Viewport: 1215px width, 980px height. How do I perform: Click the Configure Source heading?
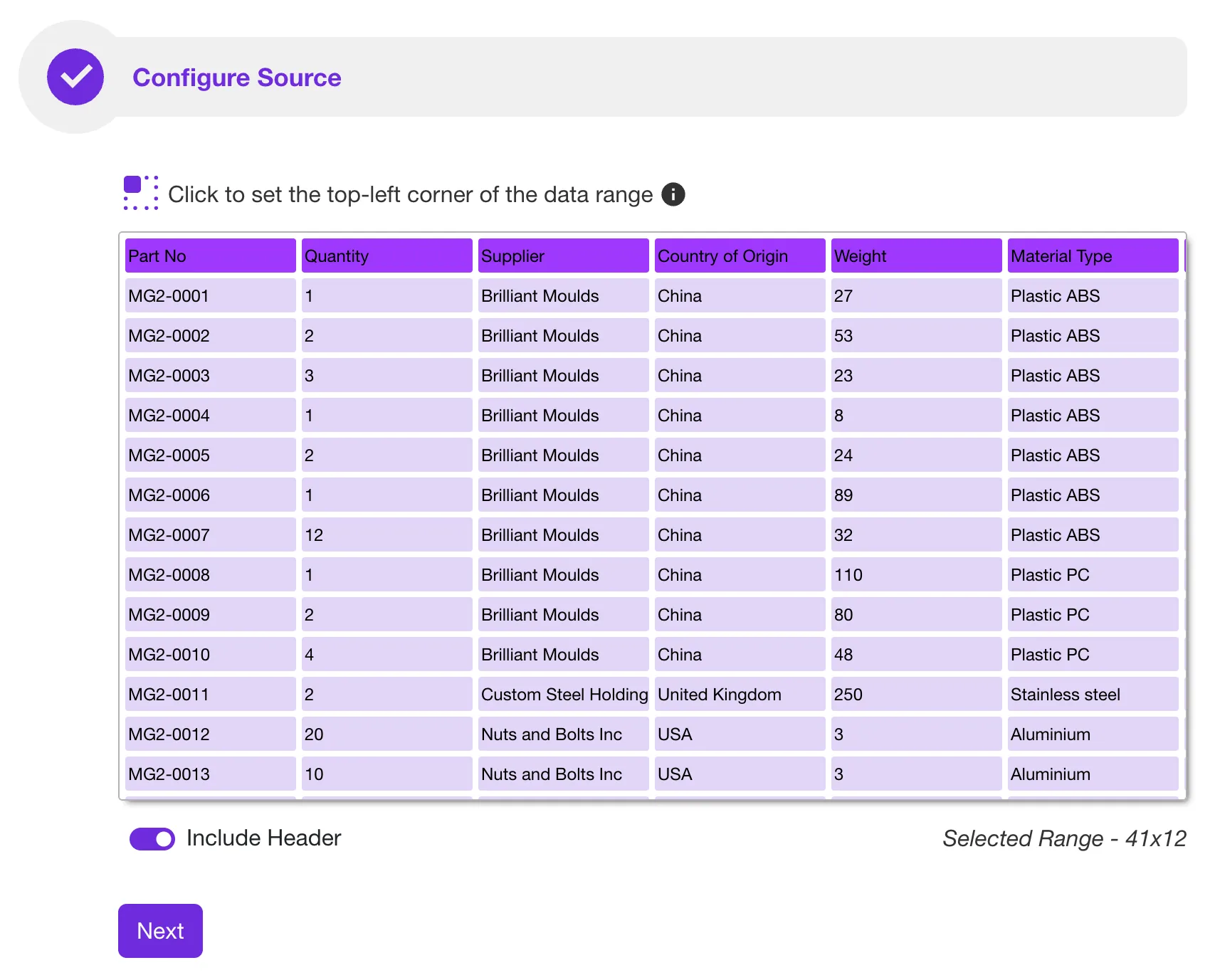pos(237,78)
